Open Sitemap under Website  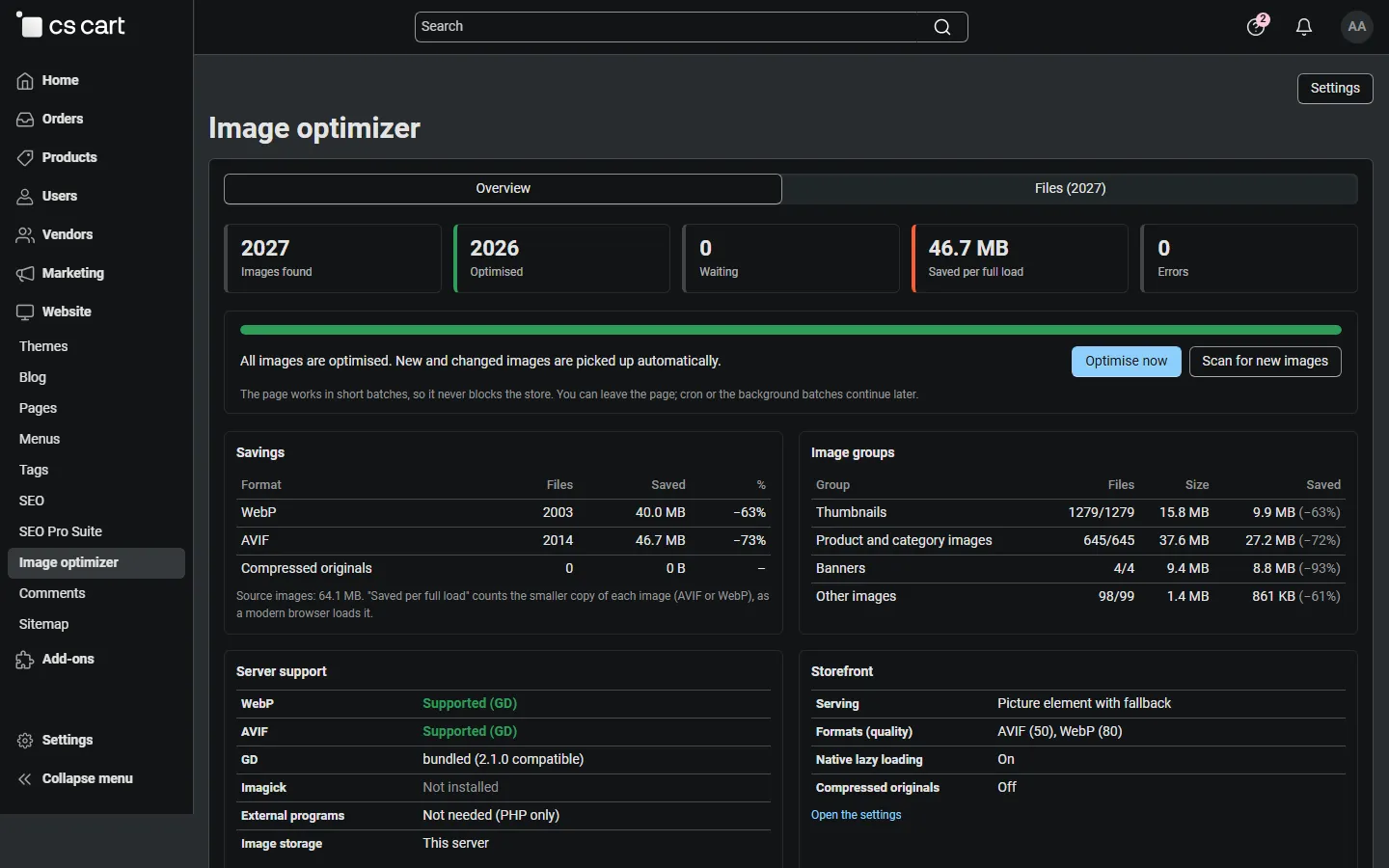[x=43, y=625]
